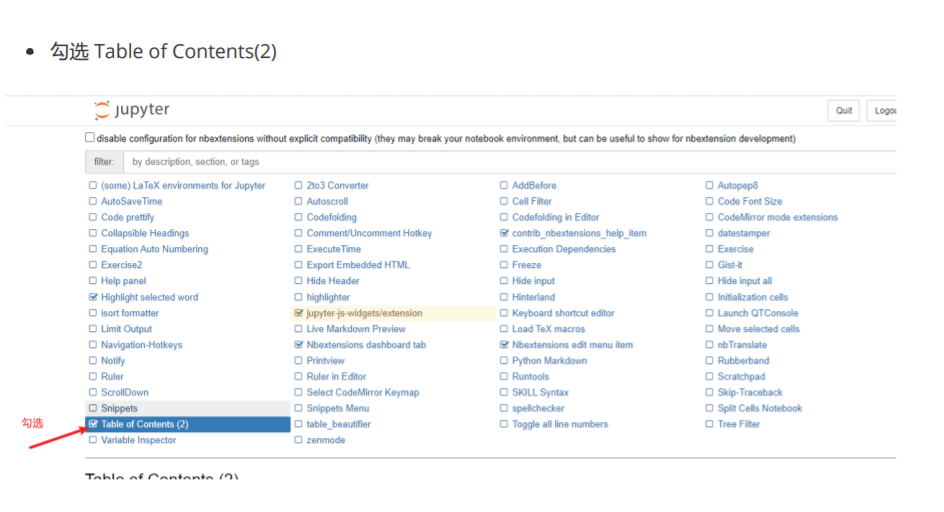Open Comment/Uncomment Hotkey extension
The image size is (944, 512).
tap(369, 233)
